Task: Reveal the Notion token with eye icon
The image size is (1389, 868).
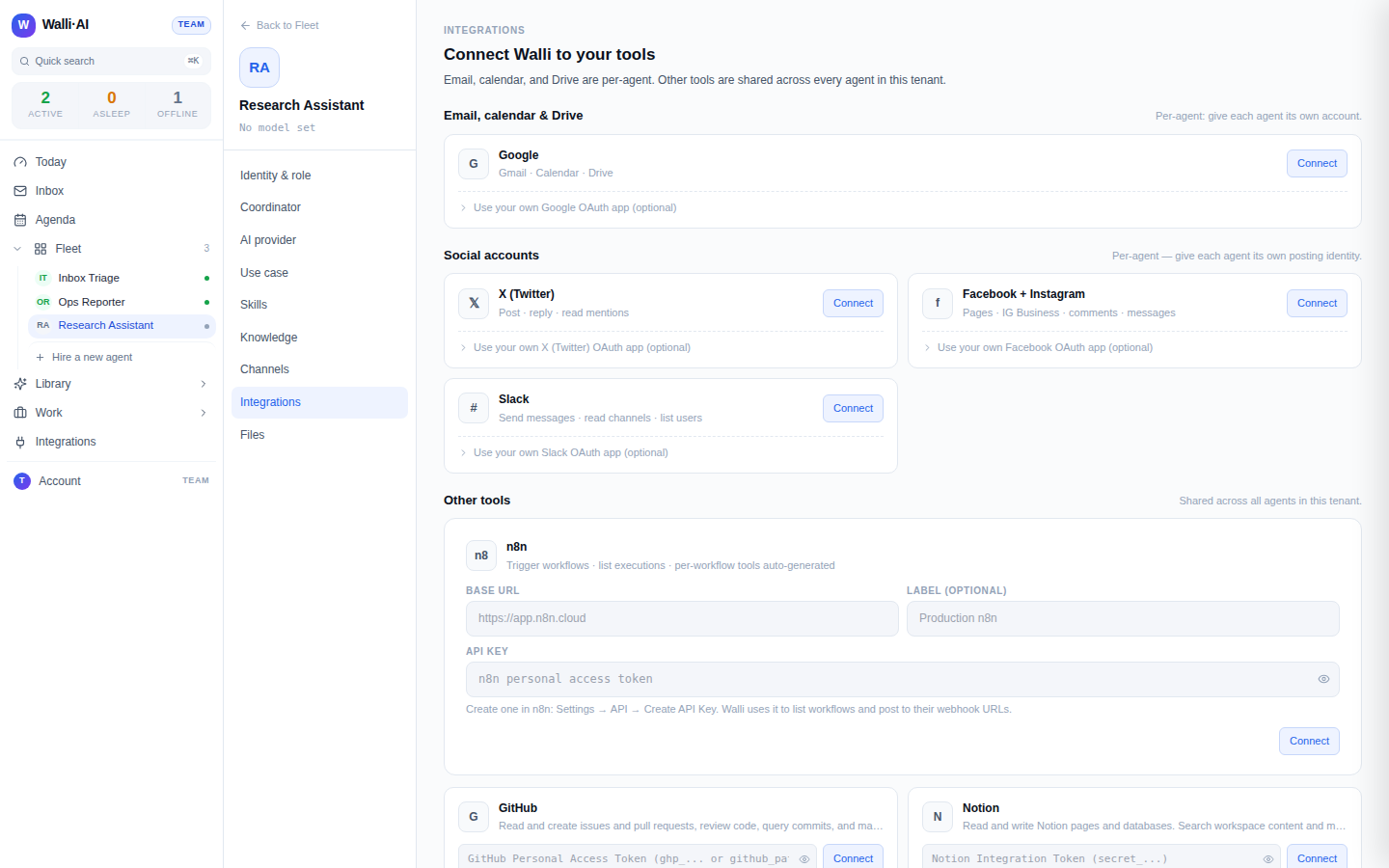Action: tap(1268, 858)
